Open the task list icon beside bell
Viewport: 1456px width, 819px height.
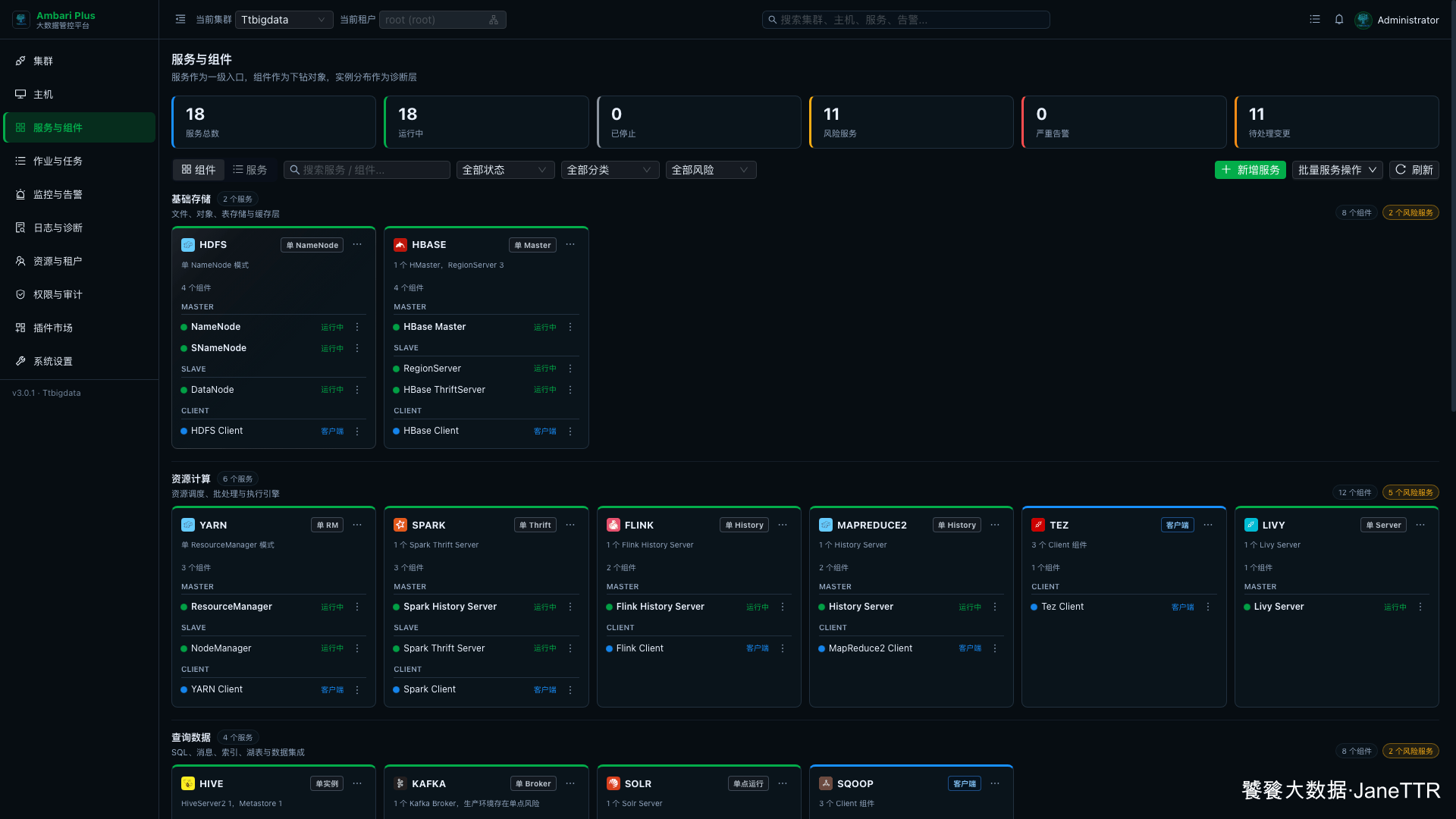1315,20
